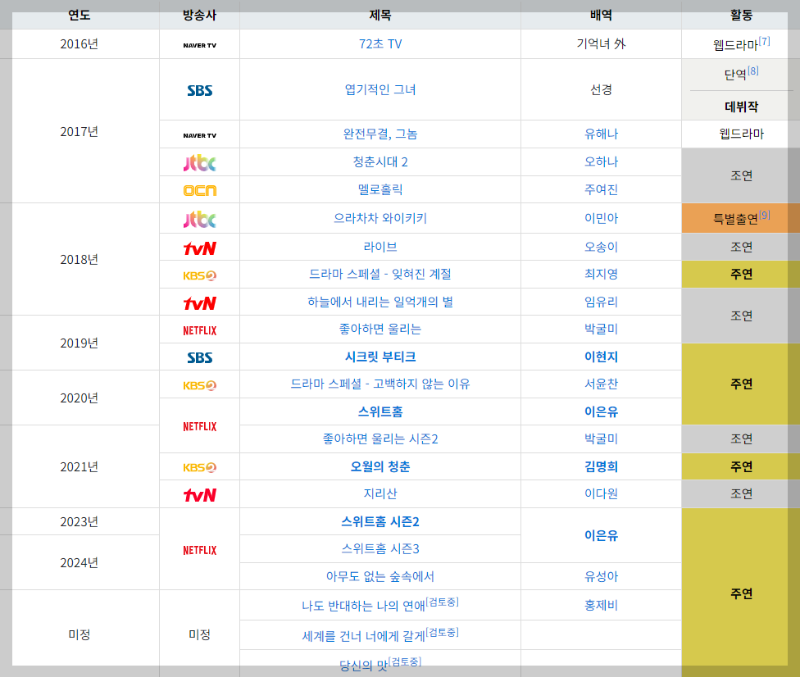Click the 임유리 character link
Screen dimensions: 800x677
click(x=601, y=302)
